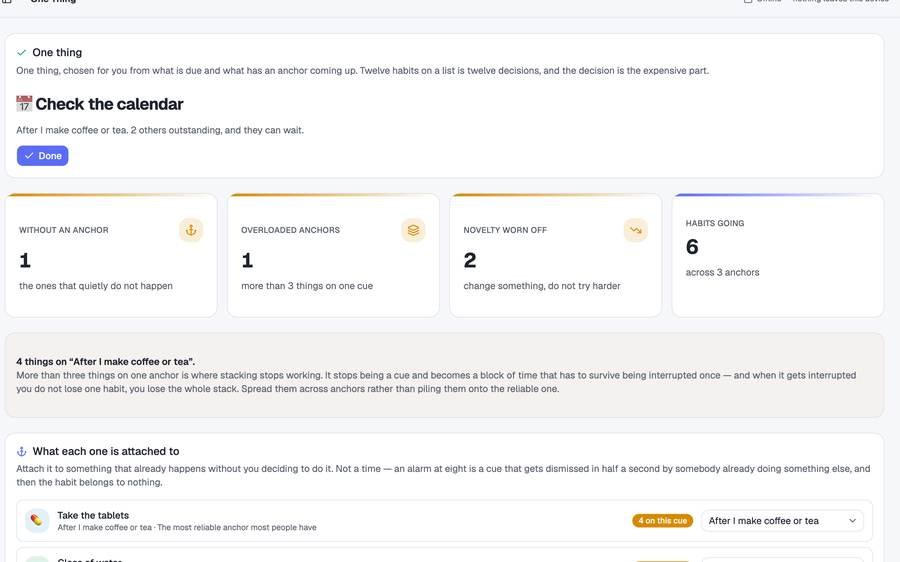This screenshot has width=900, height=562.
Task: Click "across 3 anchors" text
Action: point(722,273)
